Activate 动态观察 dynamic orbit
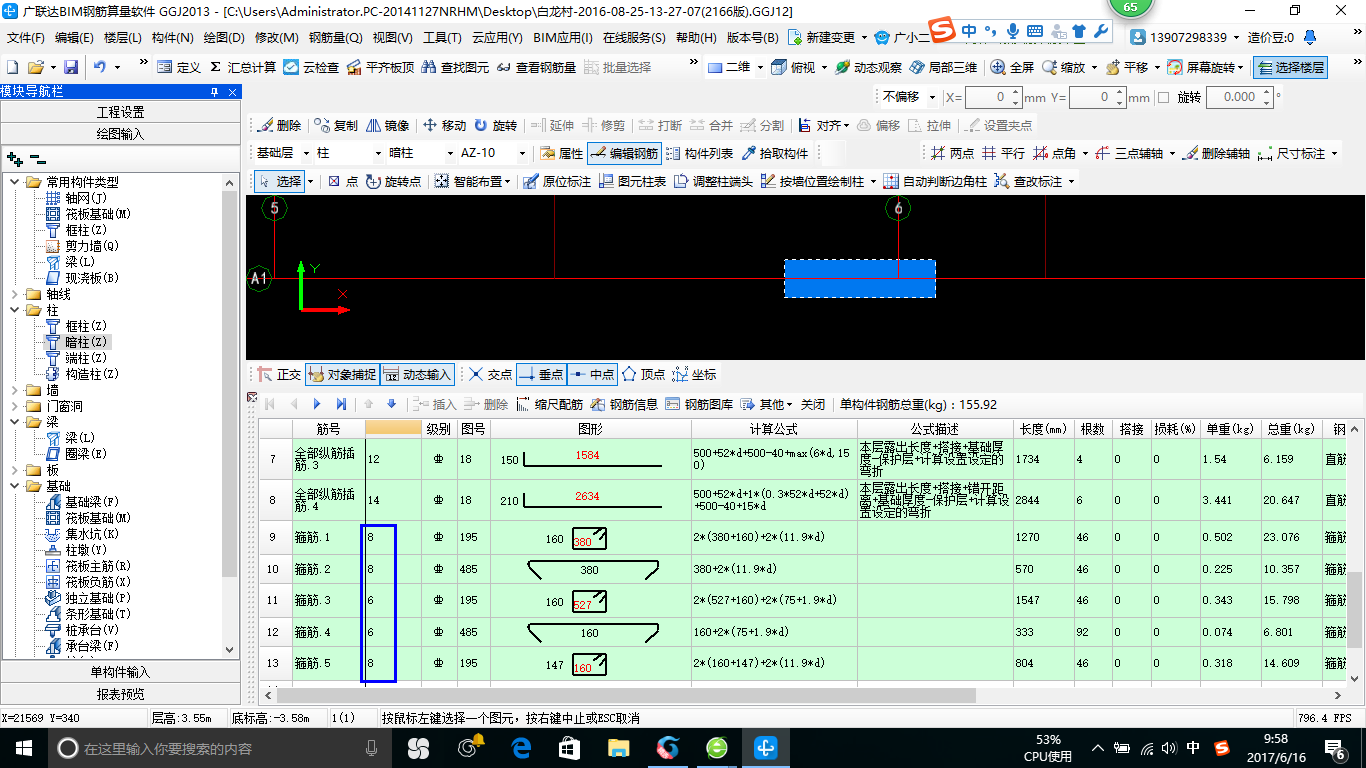This screenshot has width=1366, height=768. pos(868,67)
